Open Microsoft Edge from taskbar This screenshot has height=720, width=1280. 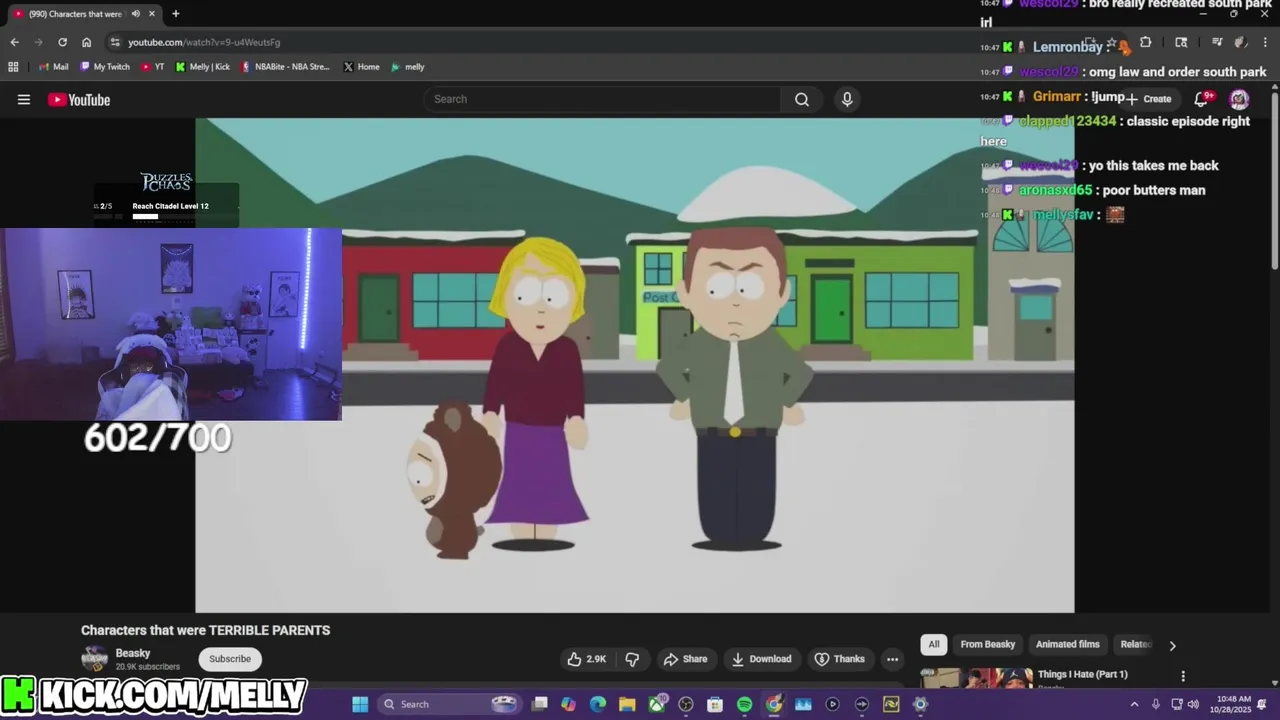pos(598,704)
